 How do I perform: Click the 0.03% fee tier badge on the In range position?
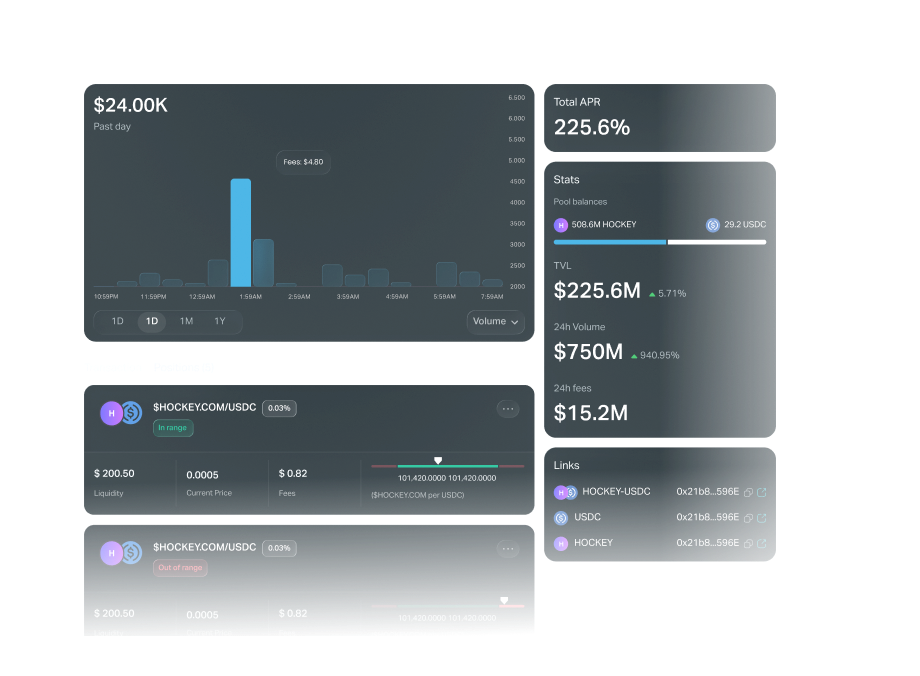coord(279,408)
